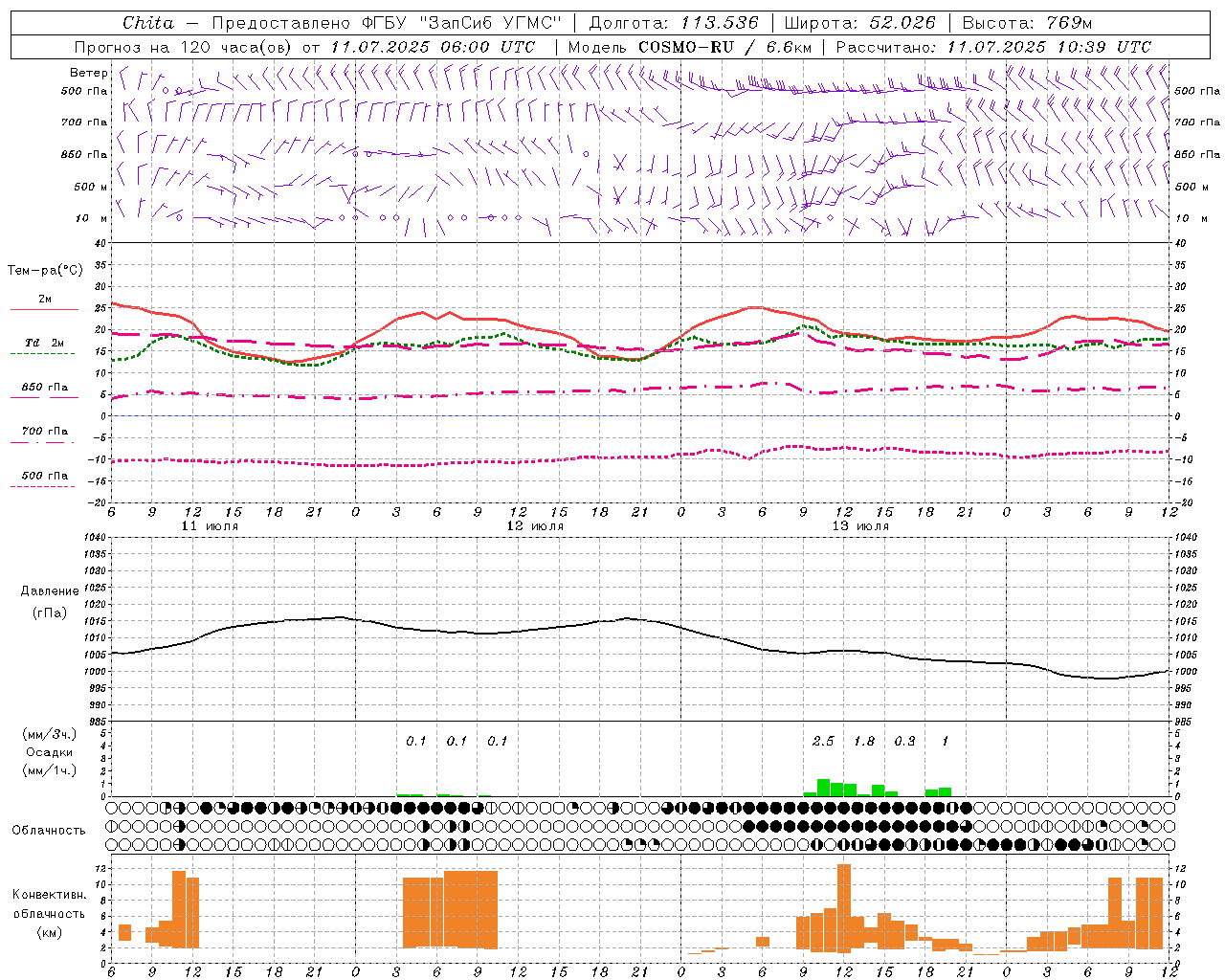Click the 11 июля date label

210,526
